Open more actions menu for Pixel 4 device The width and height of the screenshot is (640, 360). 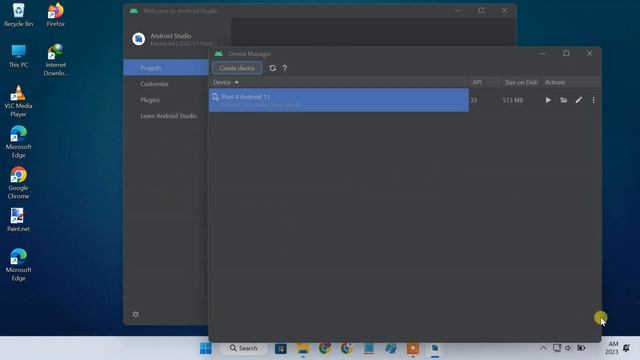pos(593,100)
